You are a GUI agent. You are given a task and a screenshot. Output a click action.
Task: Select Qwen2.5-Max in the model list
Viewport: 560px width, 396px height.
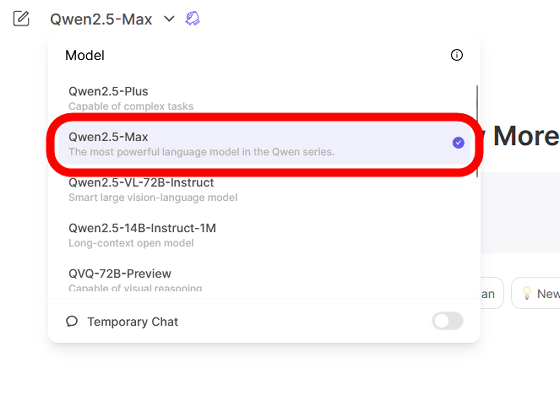coord(264,144)
